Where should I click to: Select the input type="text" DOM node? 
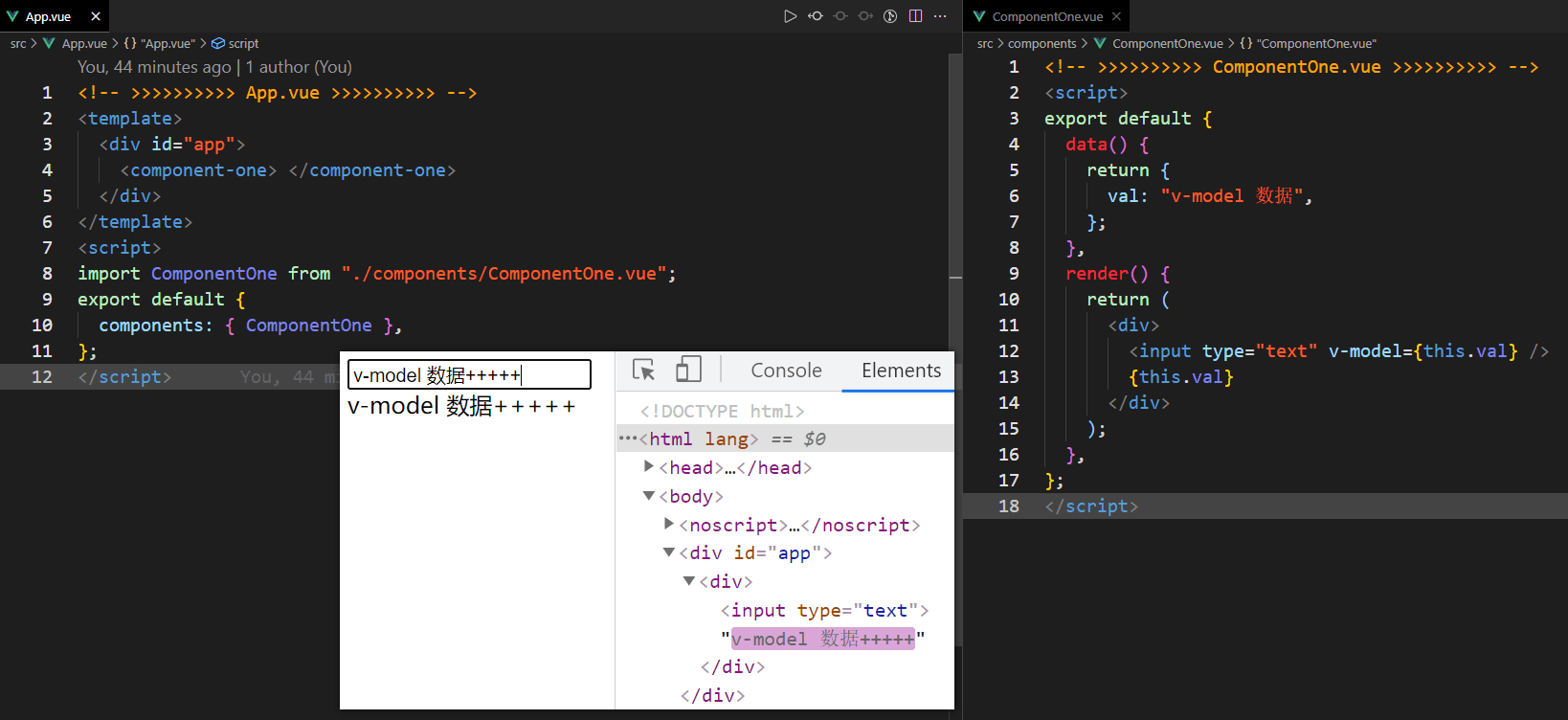tap(824, 610)
